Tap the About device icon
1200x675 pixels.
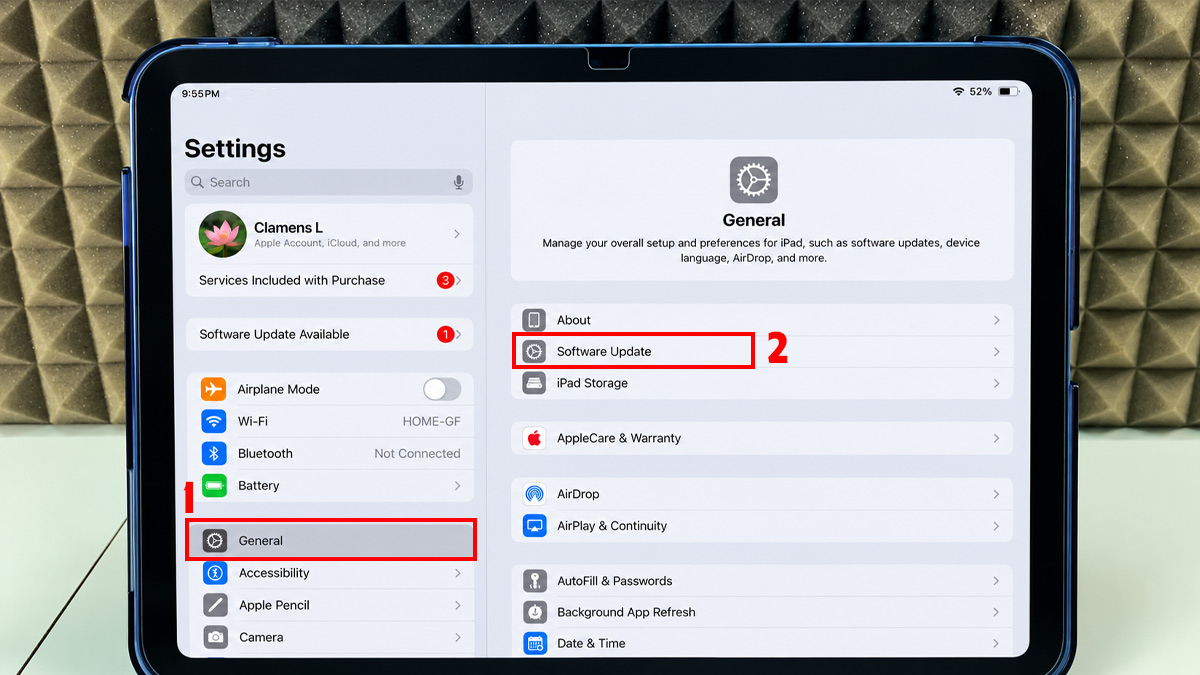(x=534, y=320)
